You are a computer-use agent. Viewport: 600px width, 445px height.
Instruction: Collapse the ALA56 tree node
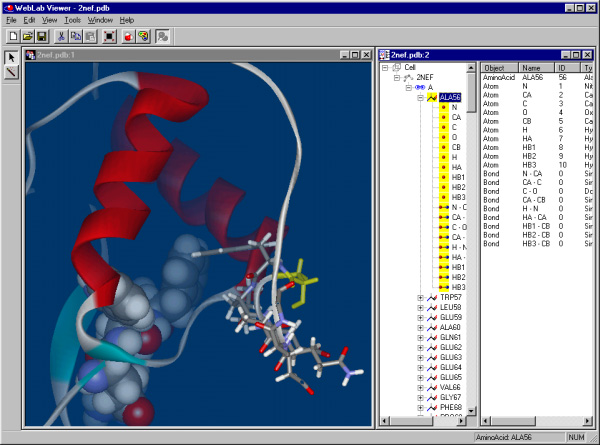[421, 98]
